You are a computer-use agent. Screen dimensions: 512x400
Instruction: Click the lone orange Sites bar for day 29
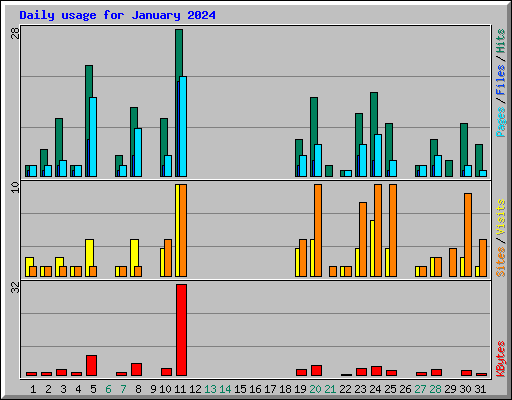point(453,262)
